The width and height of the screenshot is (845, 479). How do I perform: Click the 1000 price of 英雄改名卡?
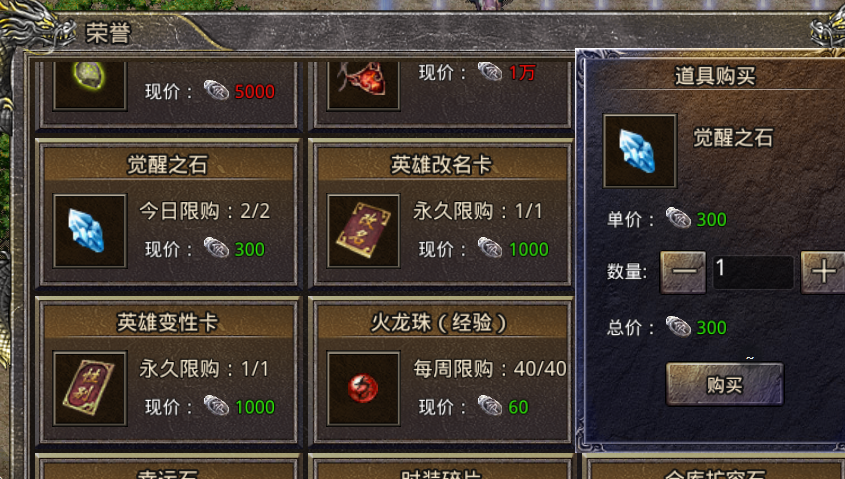529,249
